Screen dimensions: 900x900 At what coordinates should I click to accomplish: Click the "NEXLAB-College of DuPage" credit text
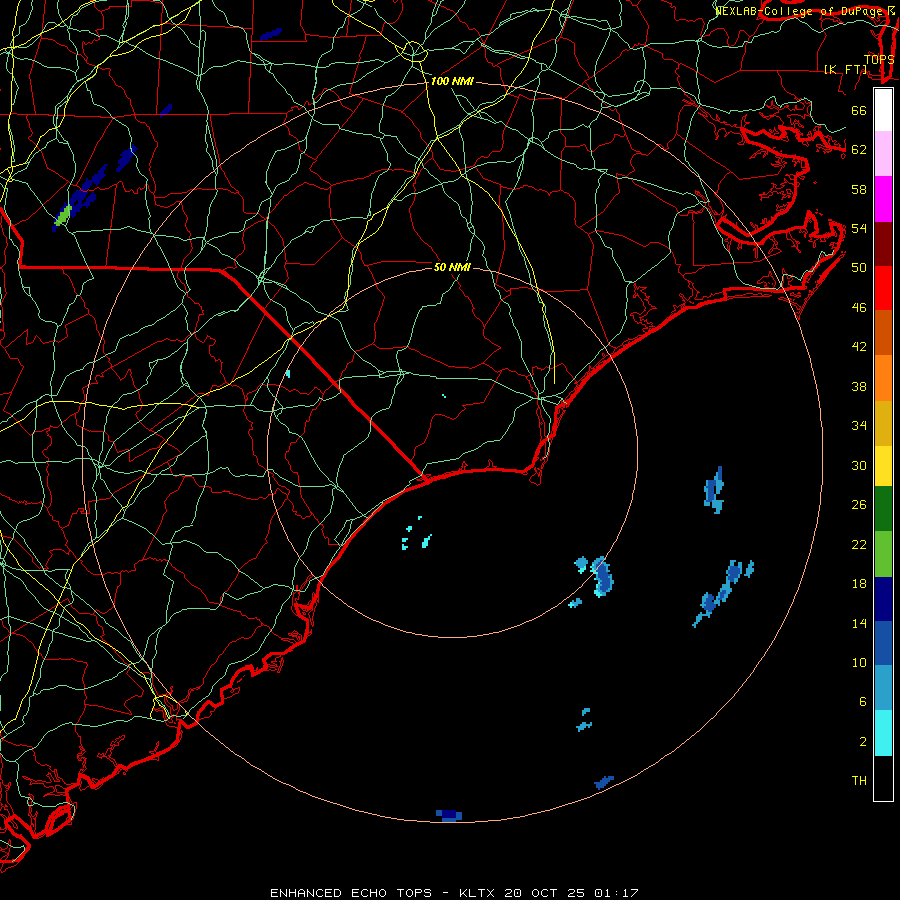click(x=800, y=11)
